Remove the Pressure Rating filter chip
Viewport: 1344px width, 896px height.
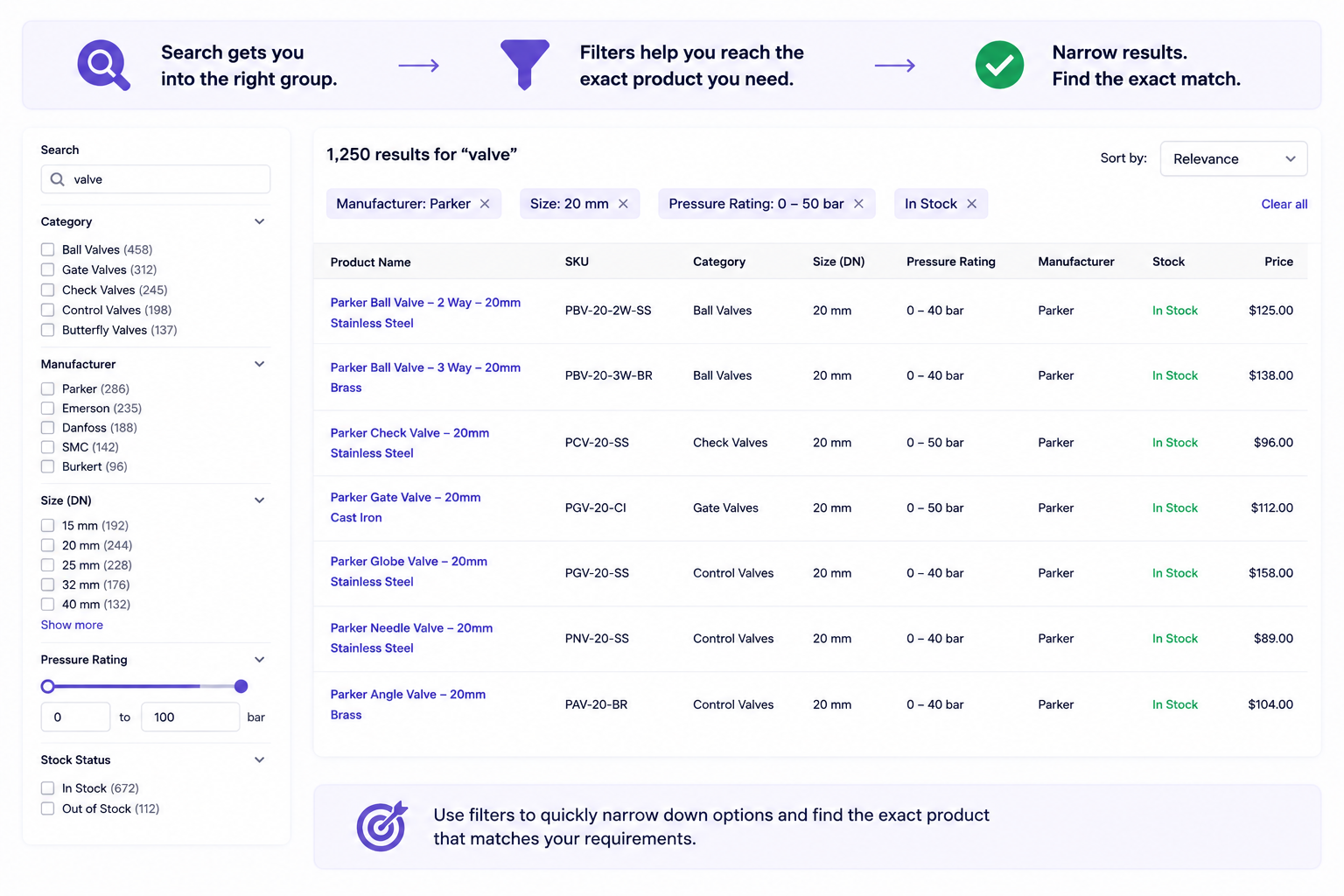[x=858, y=204]
